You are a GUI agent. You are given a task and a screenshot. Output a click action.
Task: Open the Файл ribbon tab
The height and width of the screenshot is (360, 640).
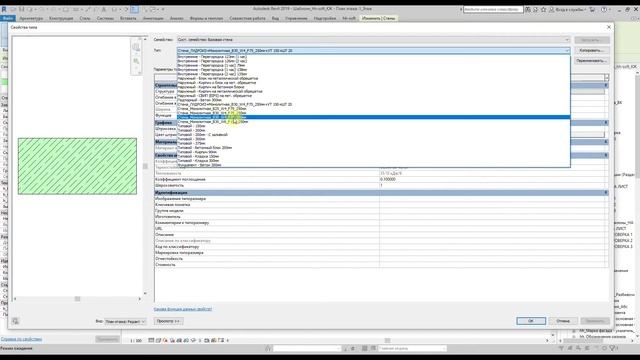8,18
